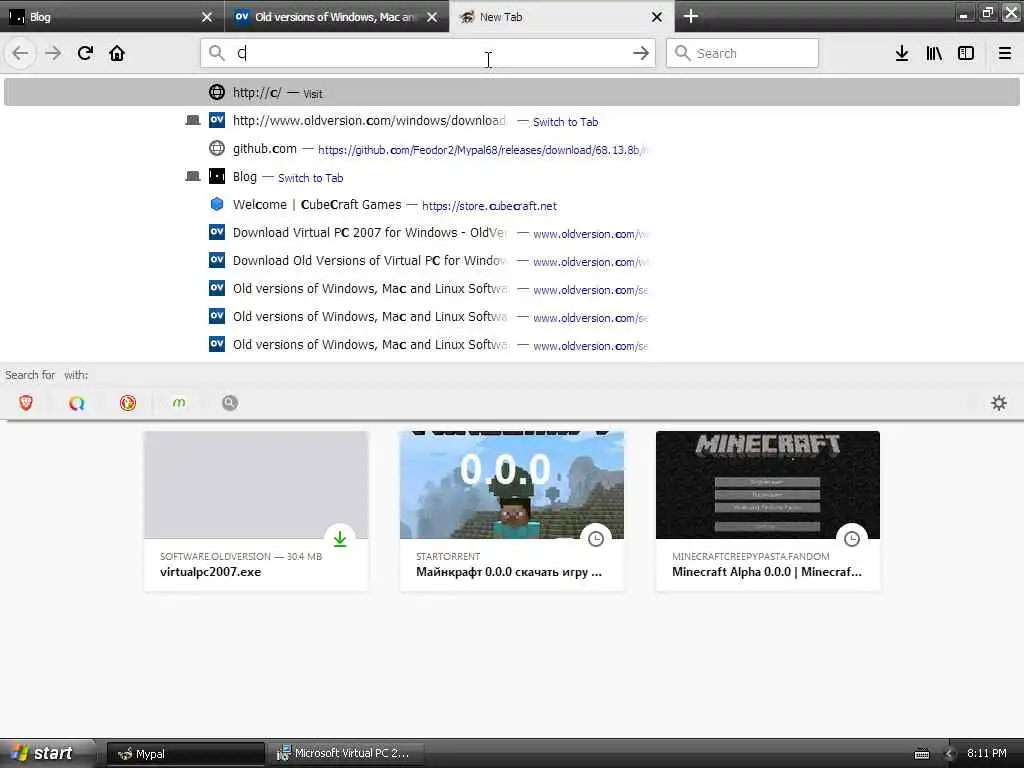Click the history clock badge on Startorrent tile

click(x=596, y=539)
